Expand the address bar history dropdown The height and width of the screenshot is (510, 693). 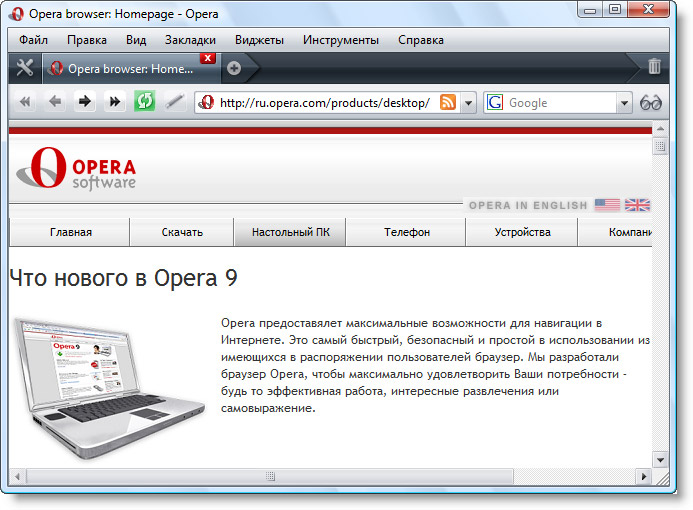(x=468, y=103)
